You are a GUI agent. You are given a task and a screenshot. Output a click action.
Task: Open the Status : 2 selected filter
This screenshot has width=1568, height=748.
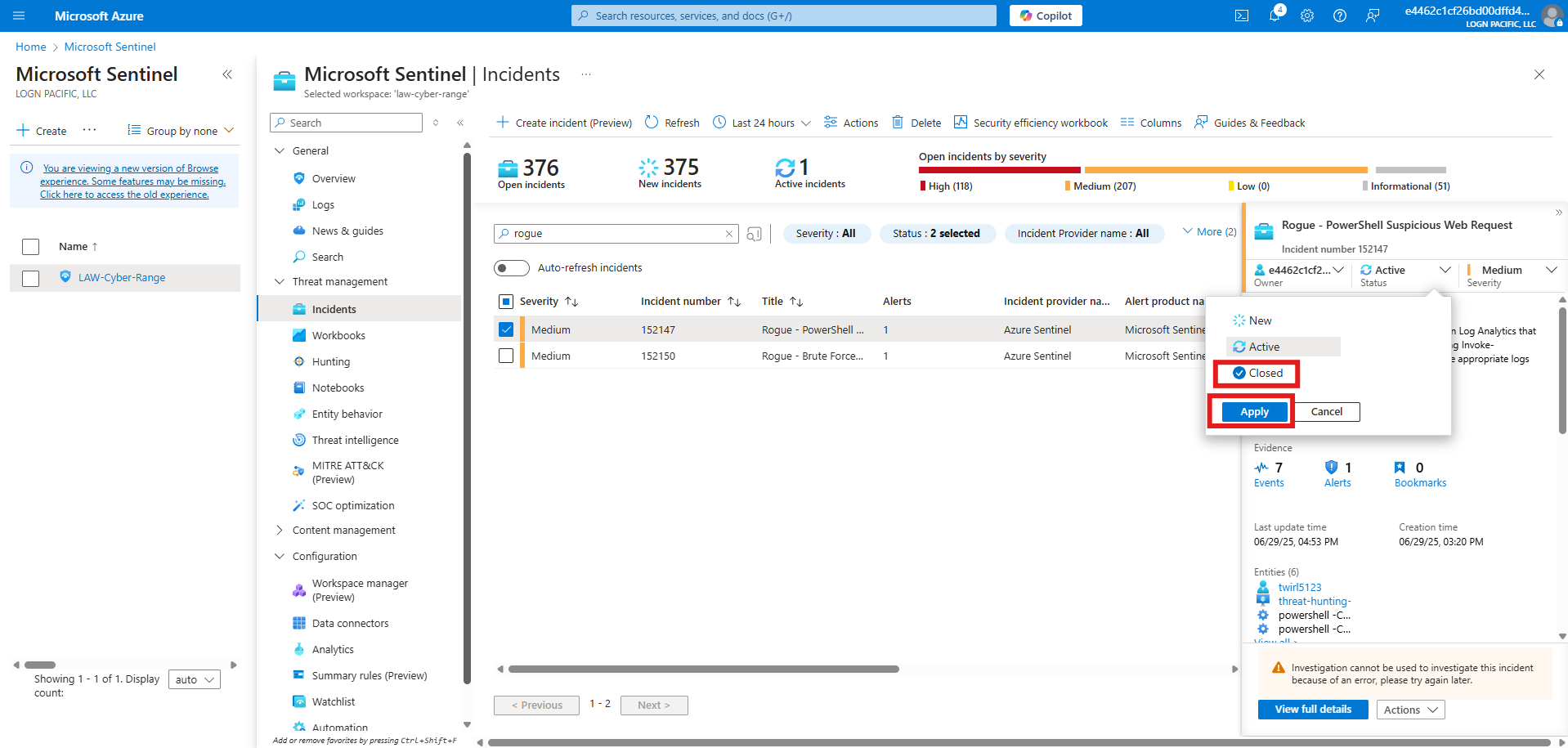click(937, 233)
